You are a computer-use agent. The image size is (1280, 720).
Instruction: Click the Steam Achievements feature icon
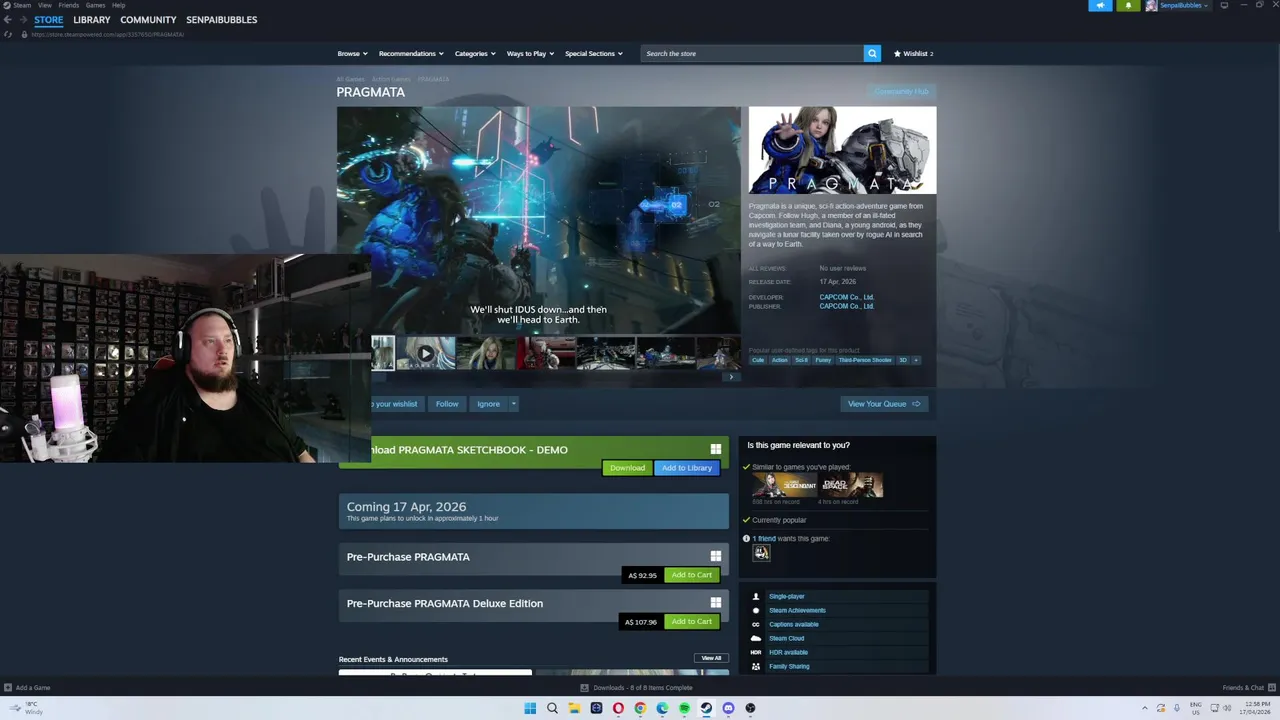[756, 610]
